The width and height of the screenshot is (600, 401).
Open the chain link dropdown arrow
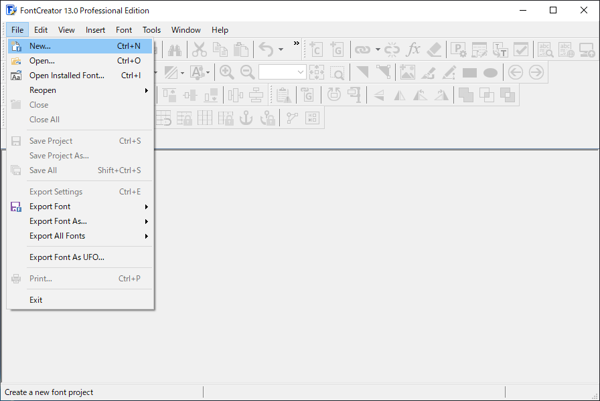pos(378,50)
